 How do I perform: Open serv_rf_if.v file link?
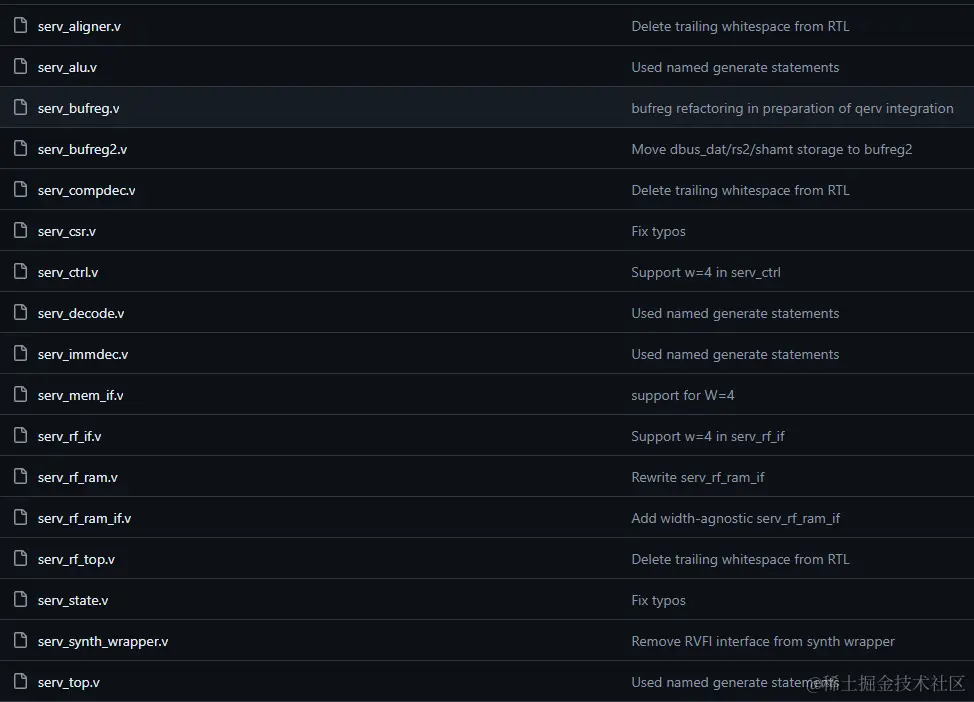pos(69,436)
